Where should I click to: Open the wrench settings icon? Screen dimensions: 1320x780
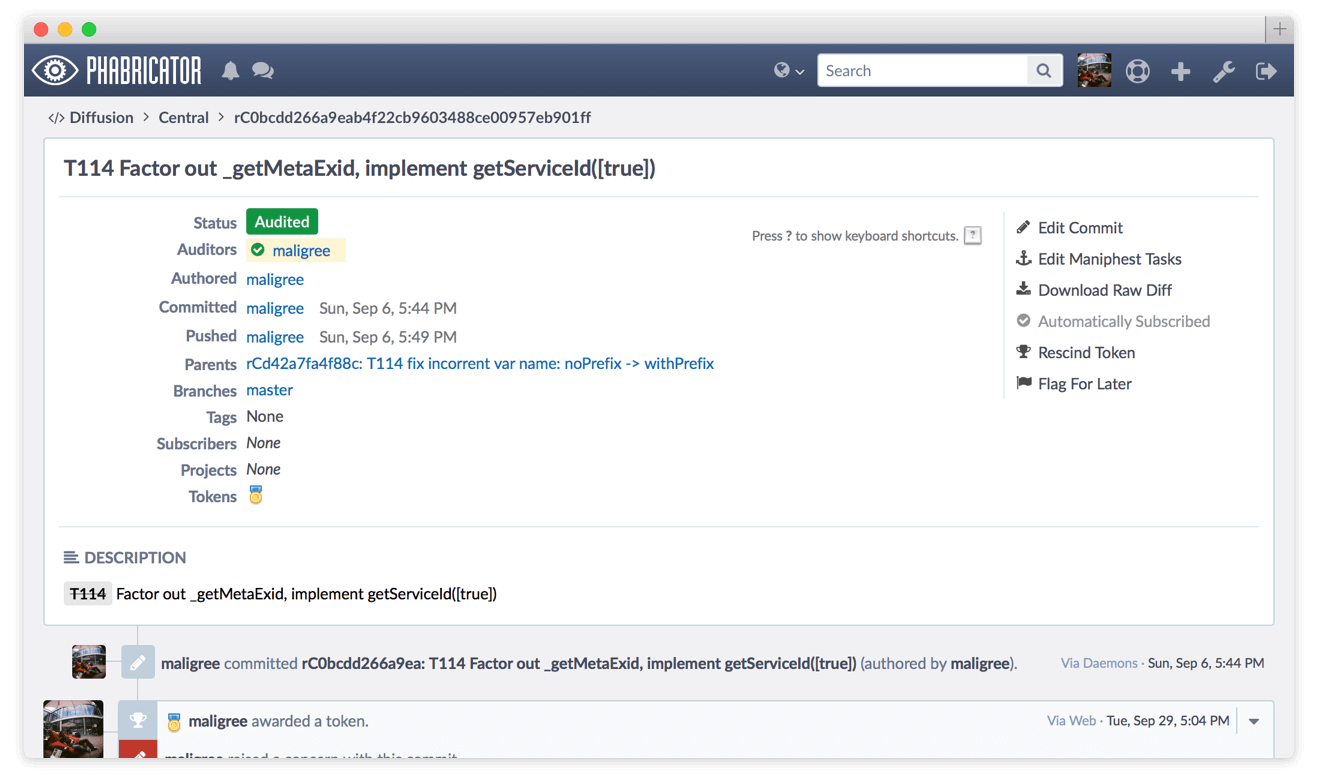pos(1223,71)
